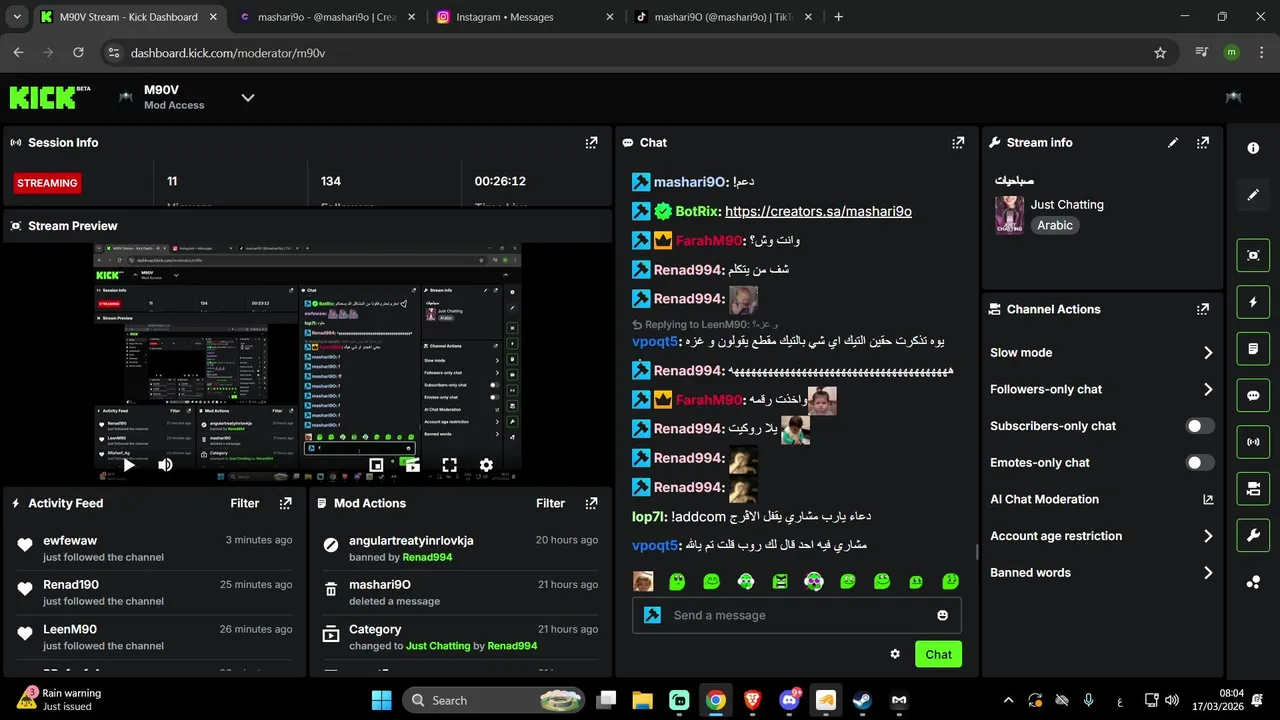Click Just Chatting category thumbnail
This screenshot has height=720, width=1280.
point(1009,215)
